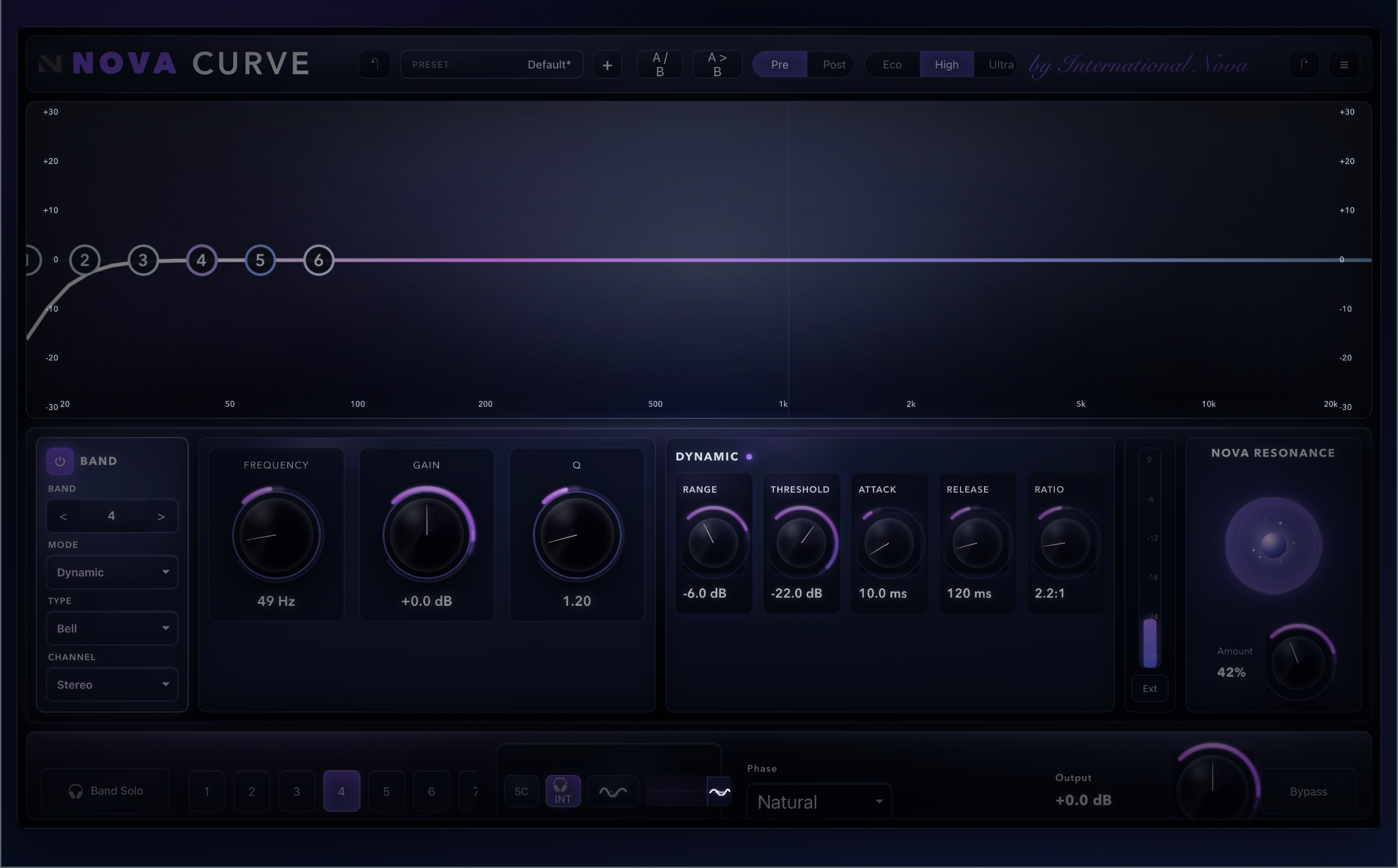Click the A / B compare button
Viewport: 1398px width, 868px height.
pyautogui.click(x=660, y=65)
